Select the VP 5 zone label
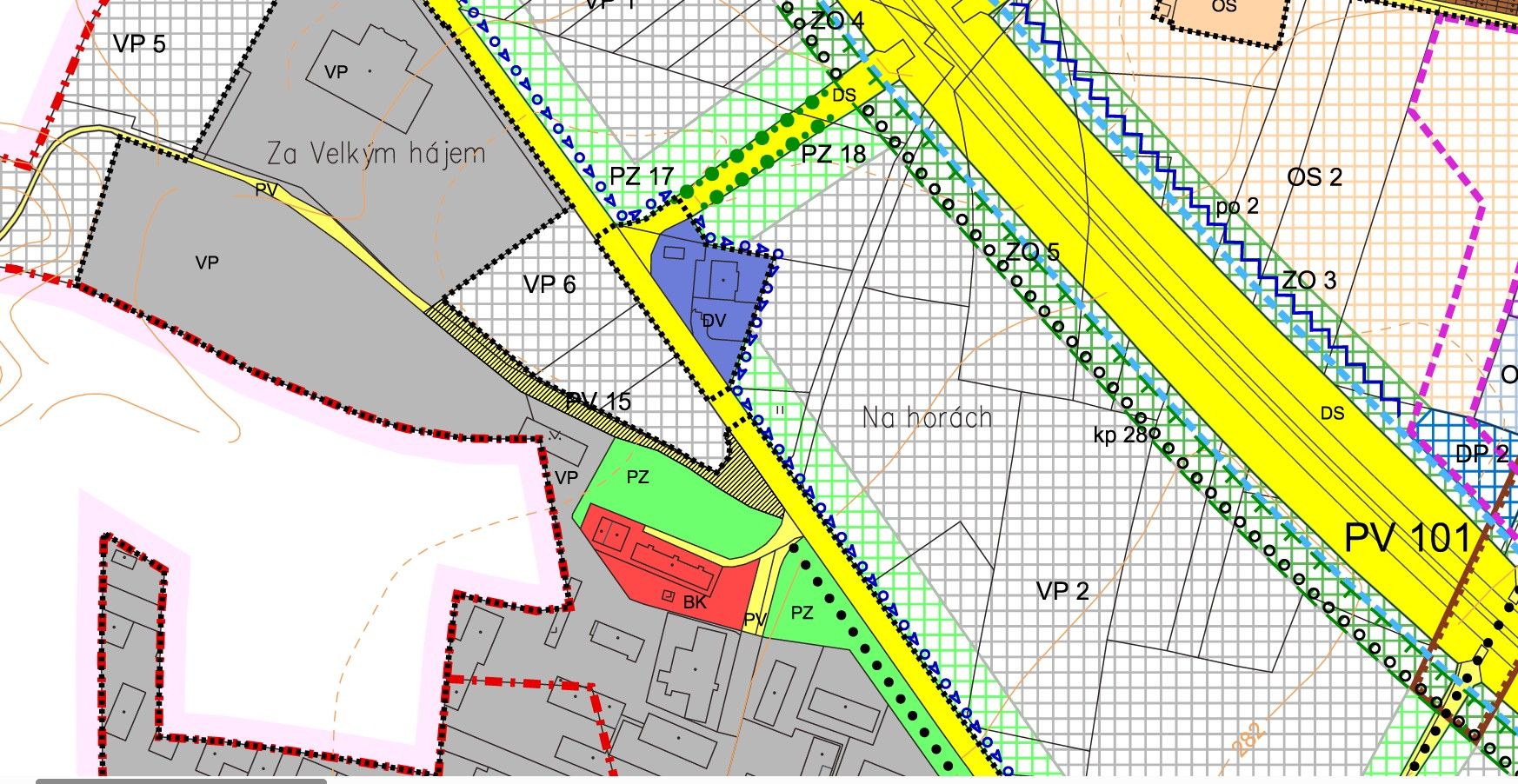 pos(139,44)
